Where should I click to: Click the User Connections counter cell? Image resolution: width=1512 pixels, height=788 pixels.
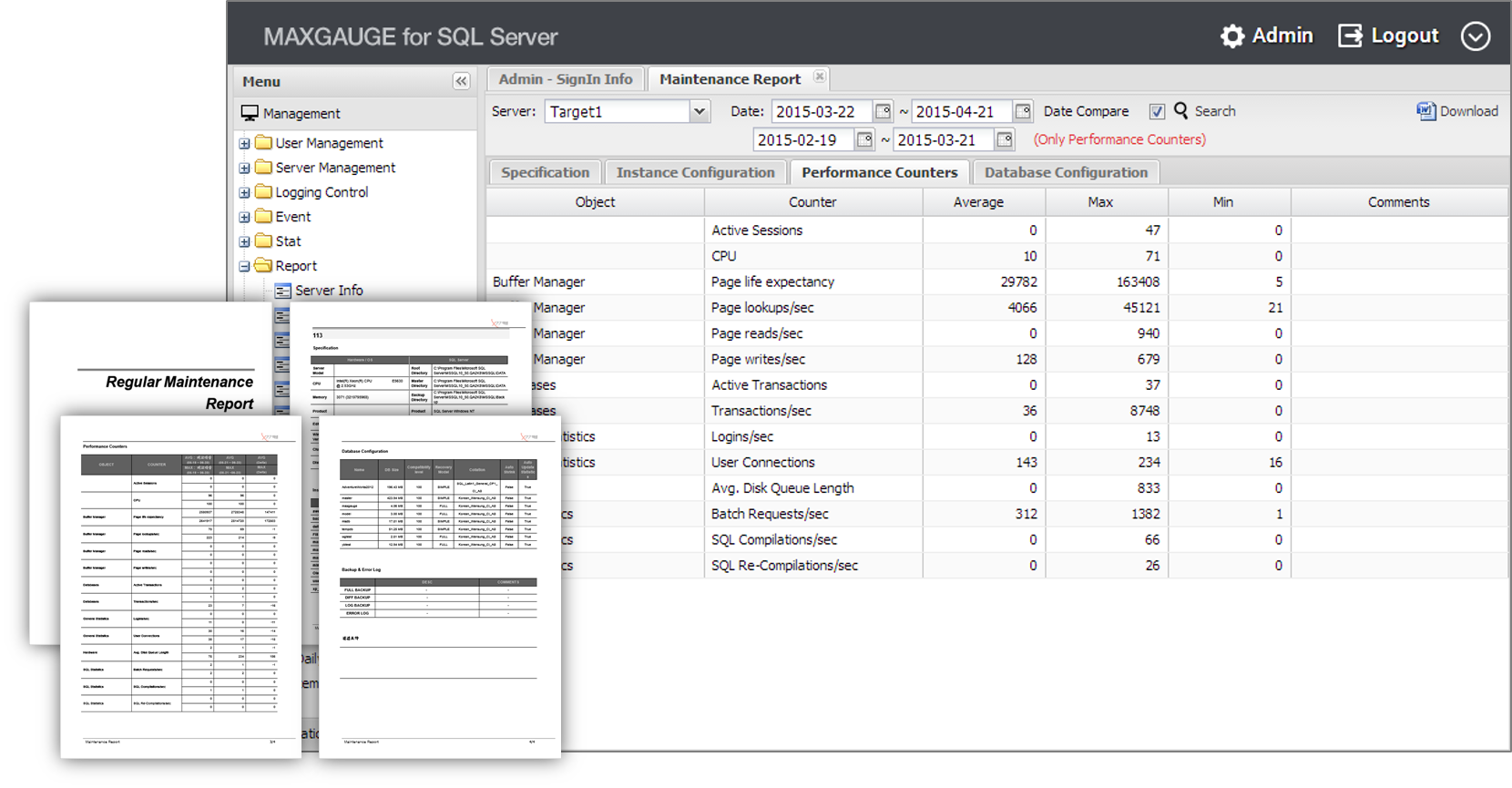(x=812, y=463)
